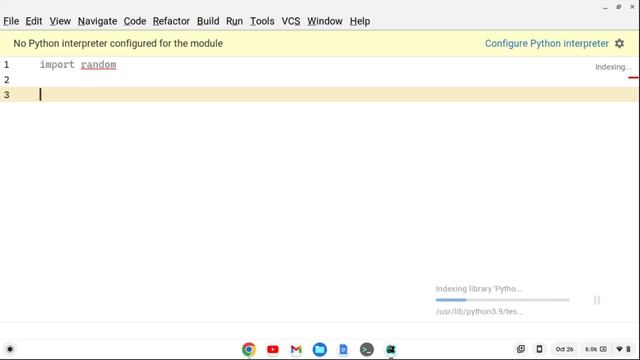Open Chrome from the shelf
The width and height of the screenshot is (640, 360).
pos(249,349)
